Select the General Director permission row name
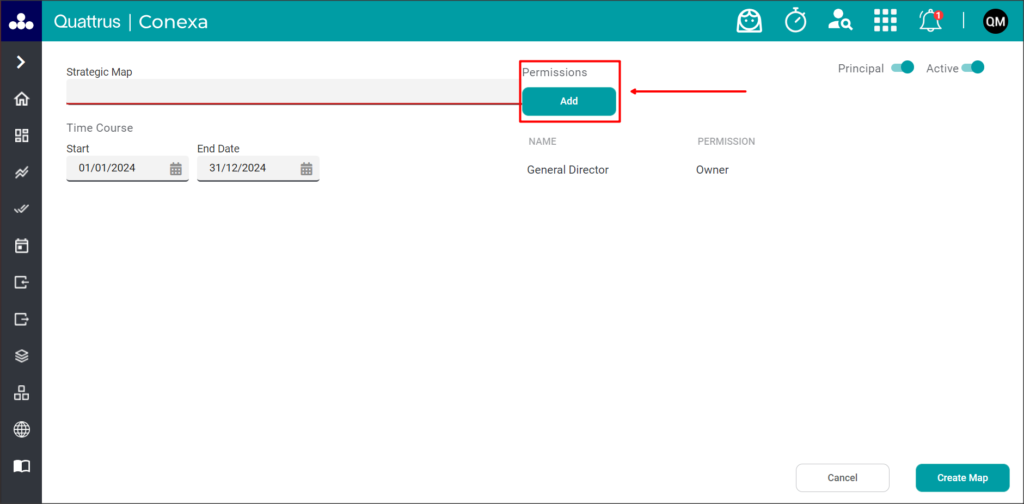Image resolution: width=1024 pixels, height=504 pixels. click(x=568, y=170)
